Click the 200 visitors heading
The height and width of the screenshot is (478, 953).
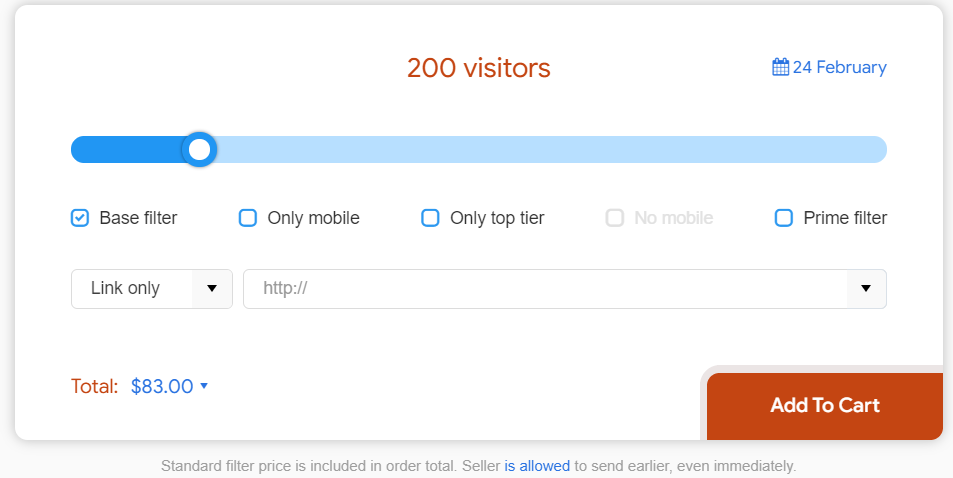tap(479, 68)
